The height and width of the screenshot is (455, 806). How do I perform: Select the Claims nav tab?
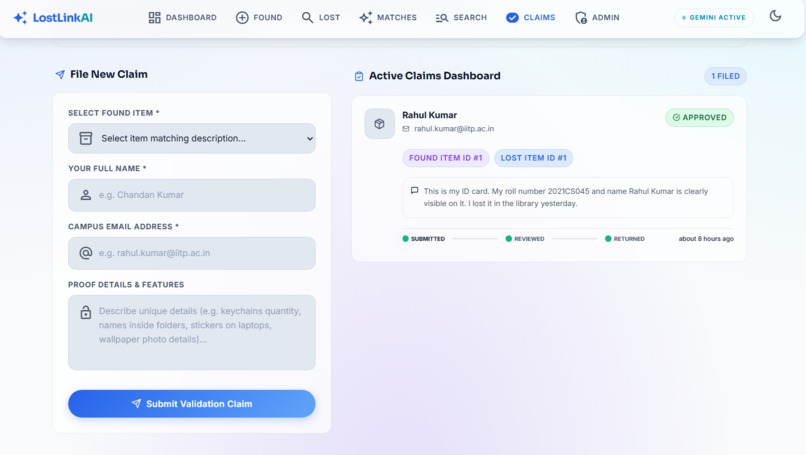(x=530, y=17)
